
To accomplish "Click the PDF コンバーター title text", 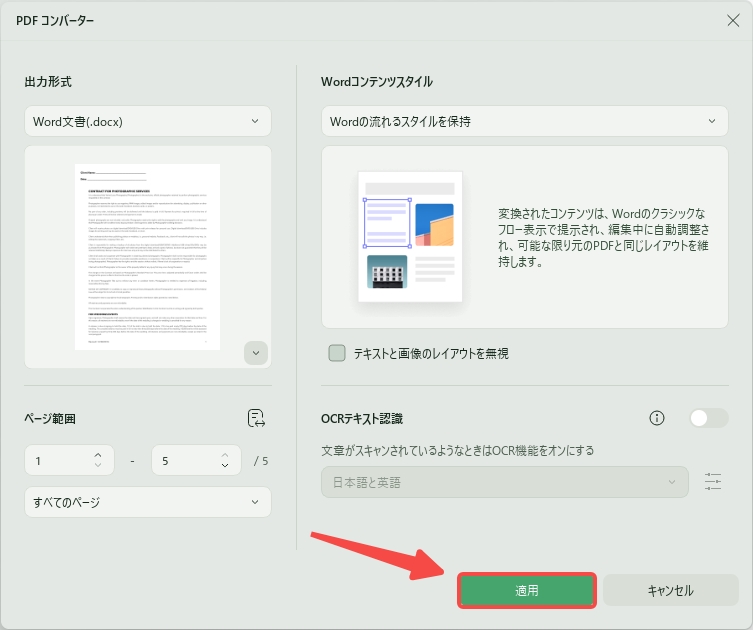I will click(x=55, y=21).
